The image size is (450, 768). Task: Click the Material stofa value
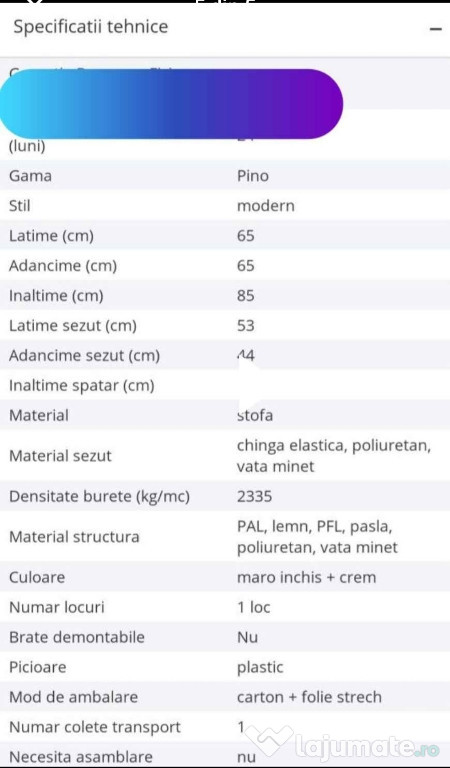coord(255,416)
